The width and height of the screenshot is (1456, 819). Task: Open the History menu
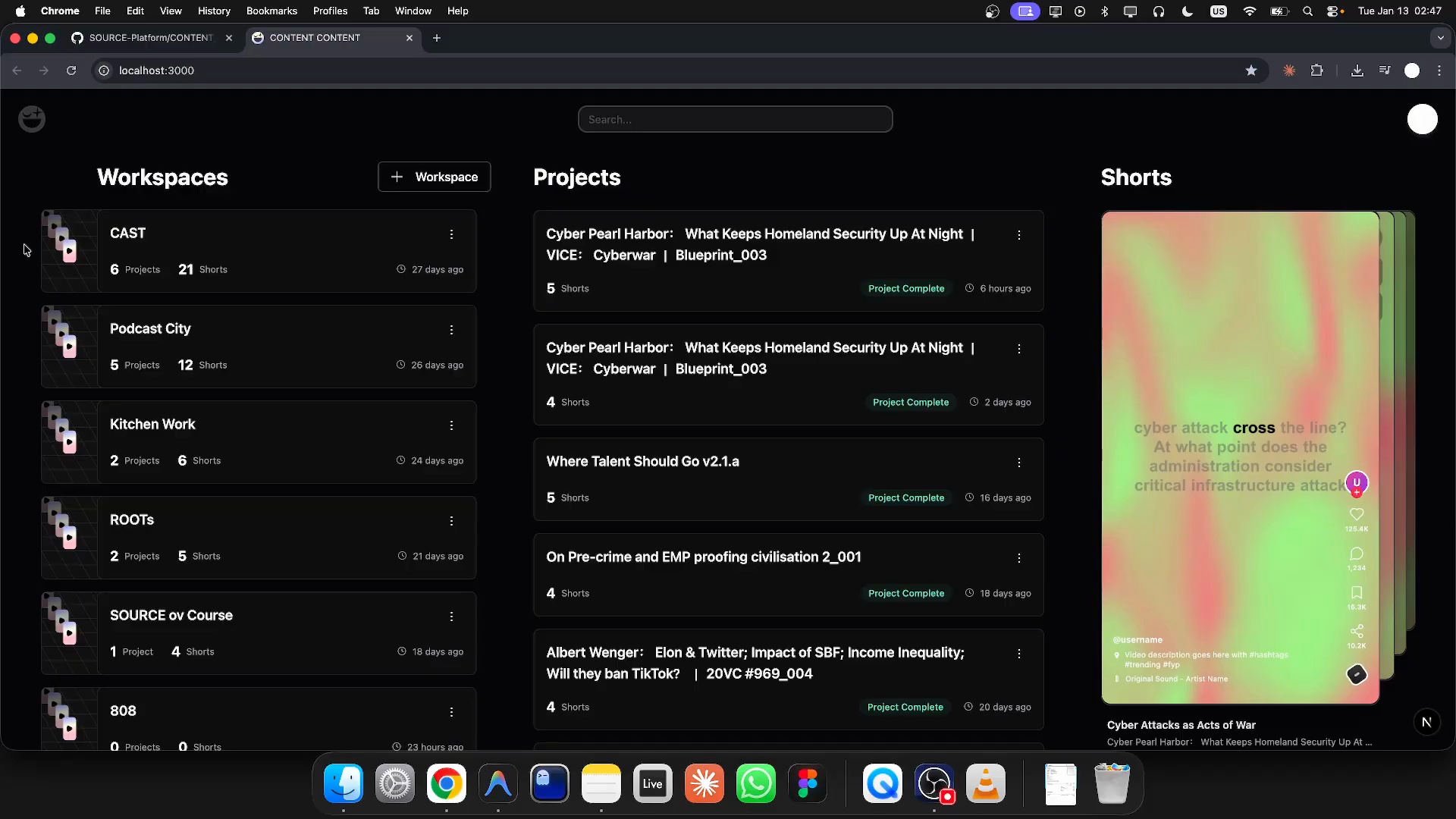click(x=214, y=11)
